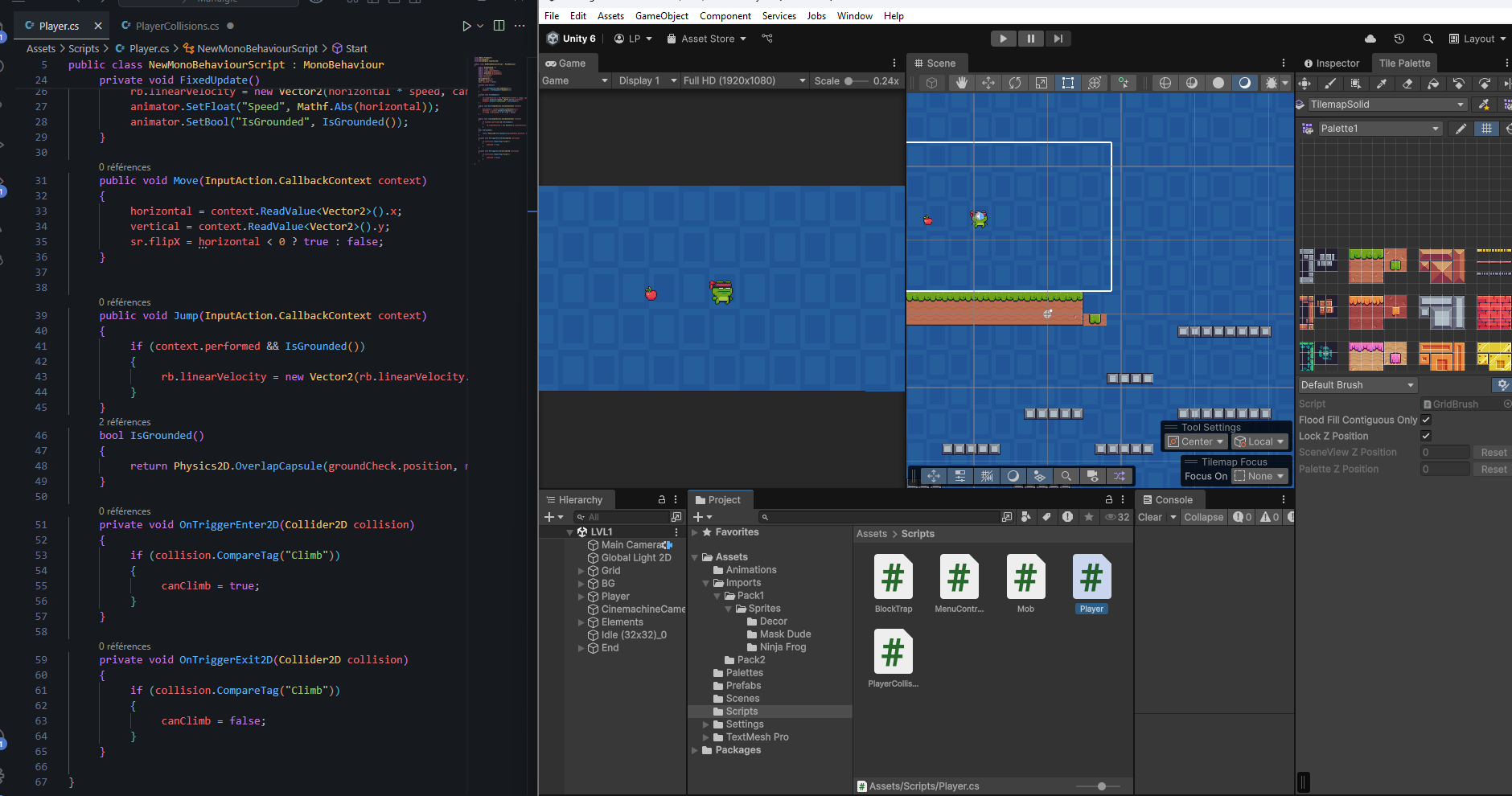Toggle Lock Z Position checkbox

(1426, 436)
